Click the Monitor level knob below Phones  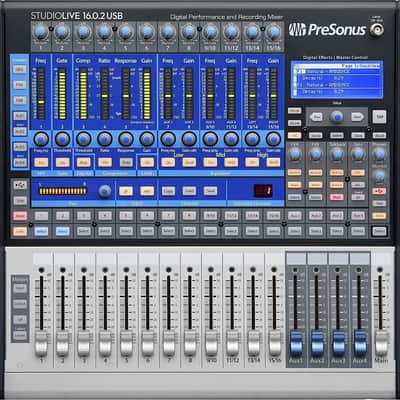click(x=379, y=176)
